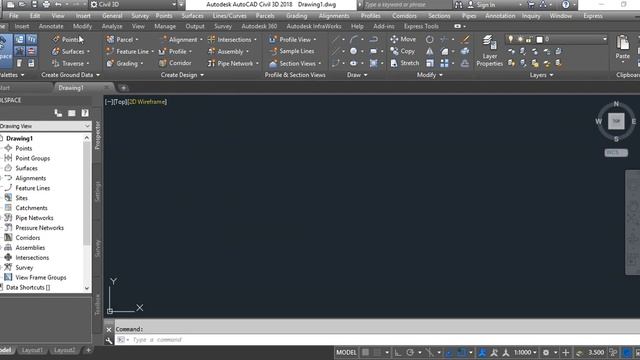Toggle polar tracking in status bar
Image resolution: width=640 pixels, height=360 pixels.
[410, 352]
